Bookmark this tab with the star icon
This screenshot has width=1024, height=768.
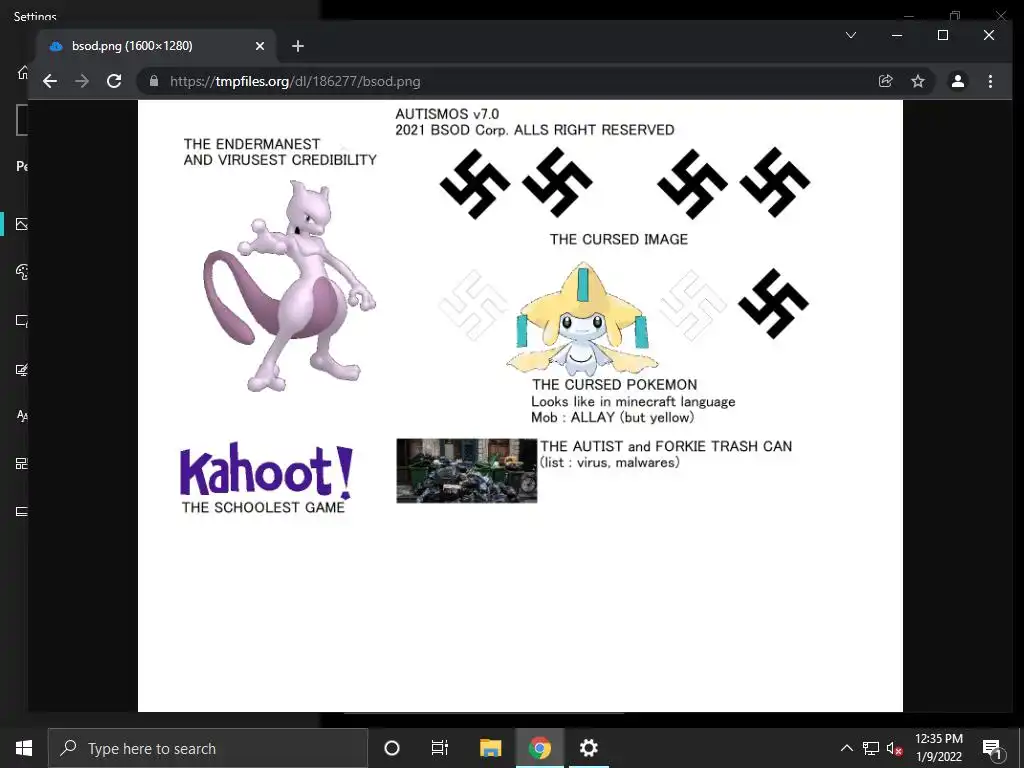[x=918, y=81]
